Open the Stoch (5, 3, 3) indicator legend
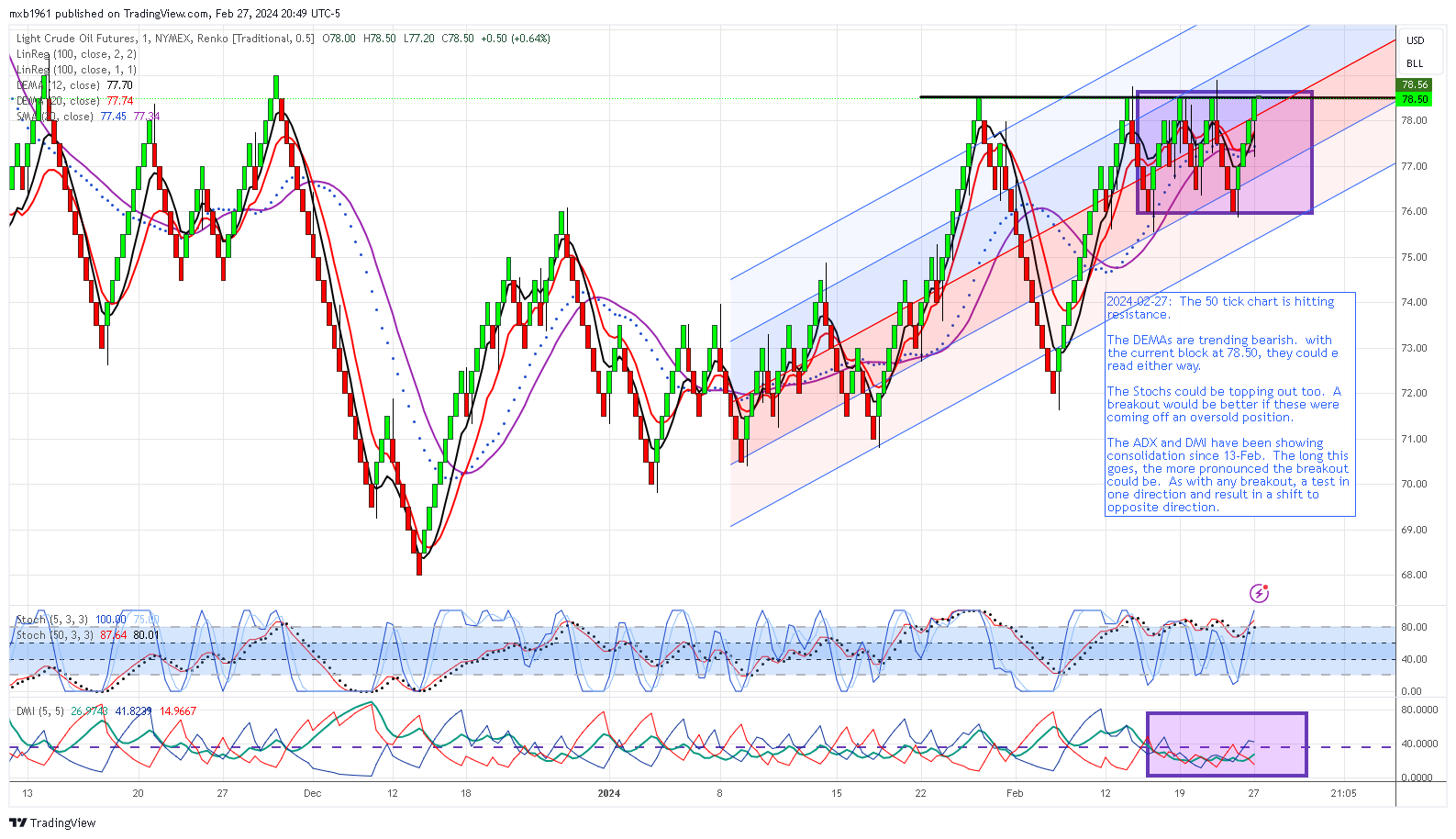1456x839 pixels. 52,620
